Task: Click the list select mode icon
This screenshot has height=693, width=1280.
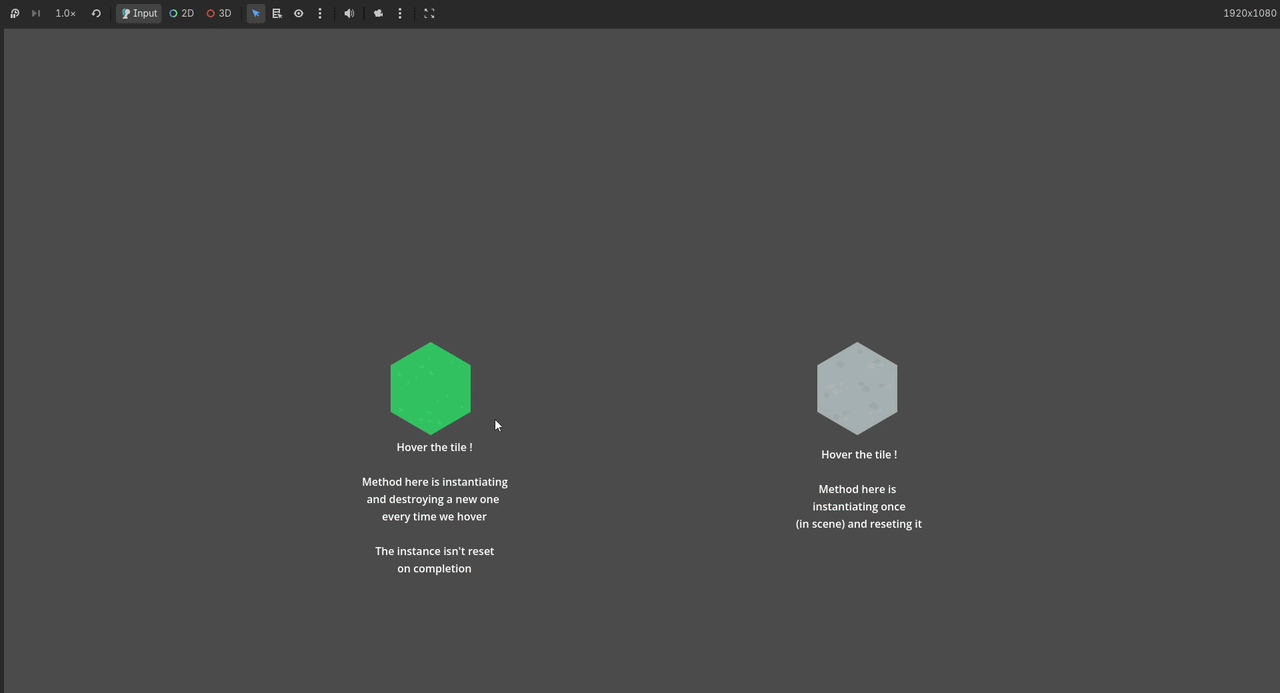Action: click(277, 13)
